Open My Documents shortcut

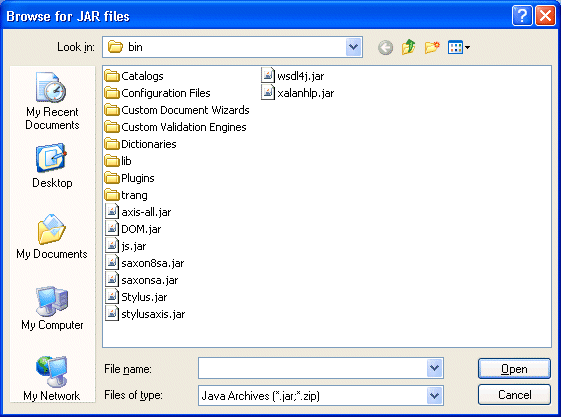[52, 237]
